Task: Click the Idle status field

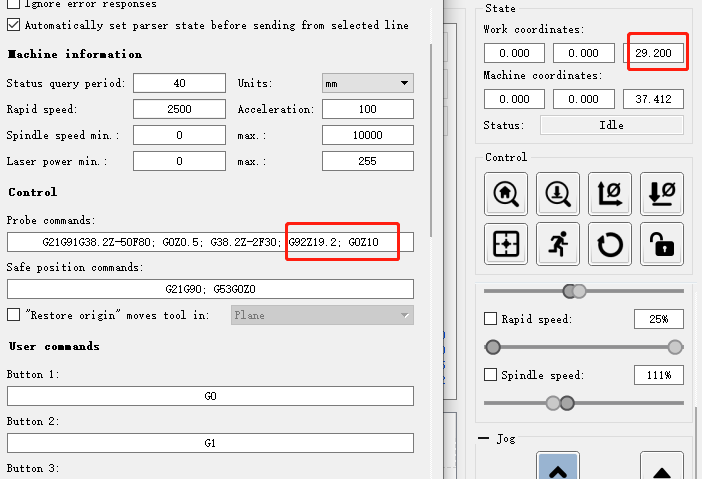Action: tap(612, 125)
